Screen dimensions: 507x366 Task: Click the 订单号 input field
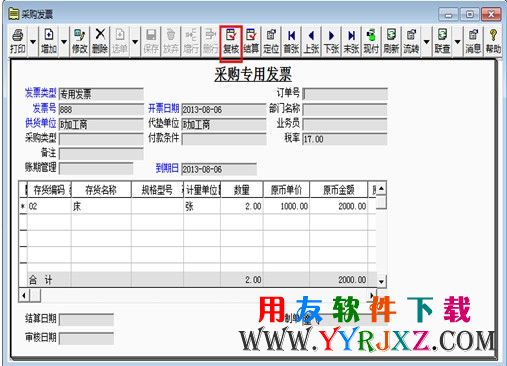[x=345, y=94]
